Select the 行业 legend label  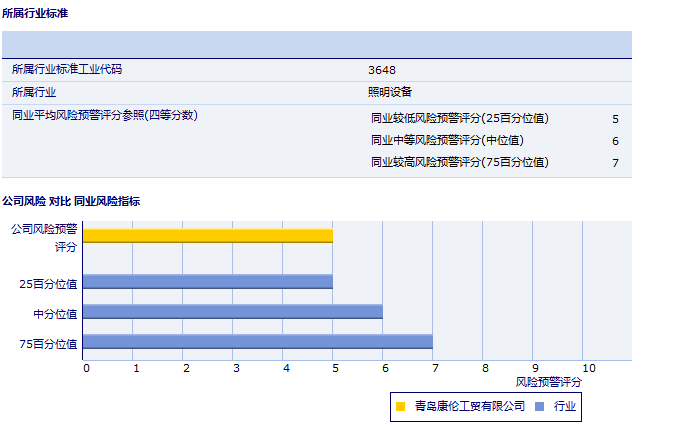[x=564, y=406]
